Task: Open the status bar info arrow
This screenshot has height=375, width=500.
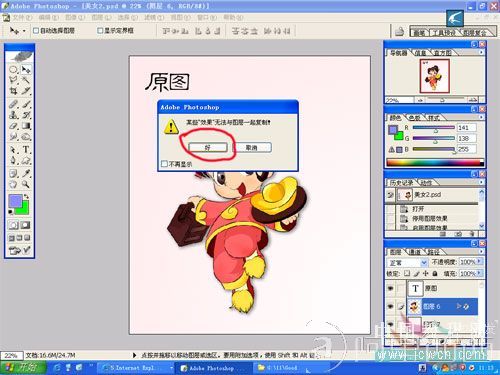Action: [x=135, y=355]
